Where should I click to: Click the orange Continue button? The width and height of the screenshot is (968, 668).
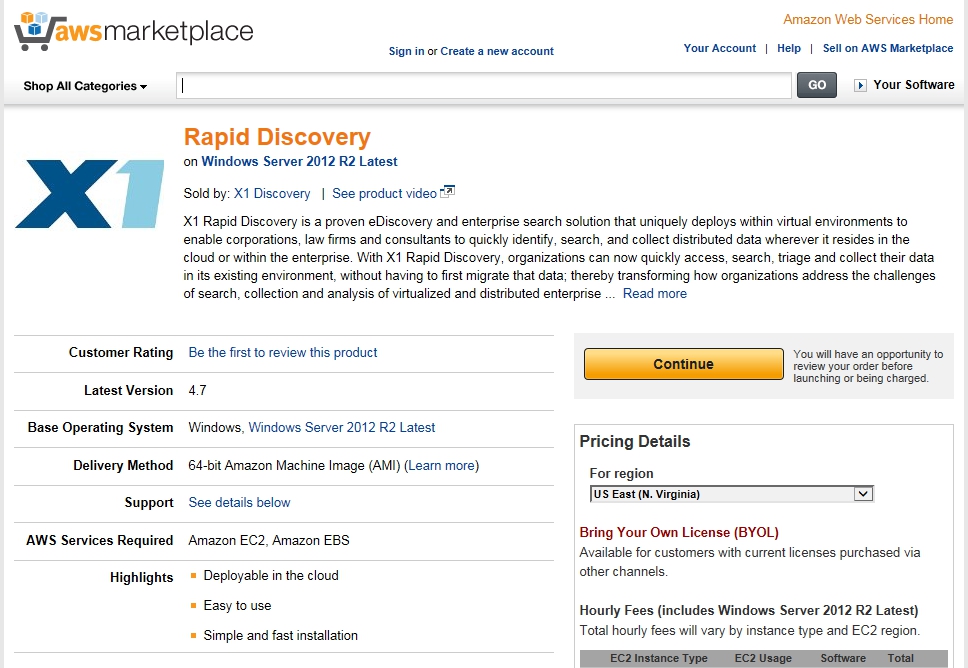pyautogui.click(x=683, y=364)
